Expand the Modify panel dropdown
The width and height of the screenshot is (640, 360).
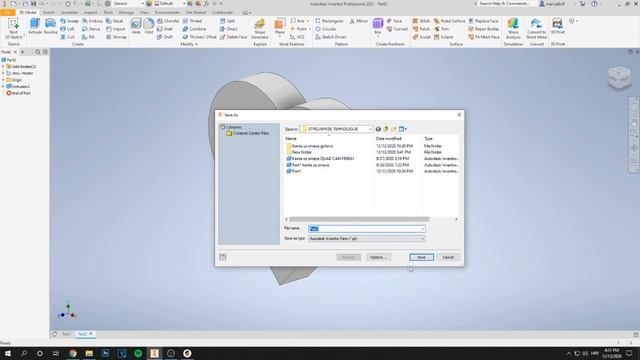[189, 44]
